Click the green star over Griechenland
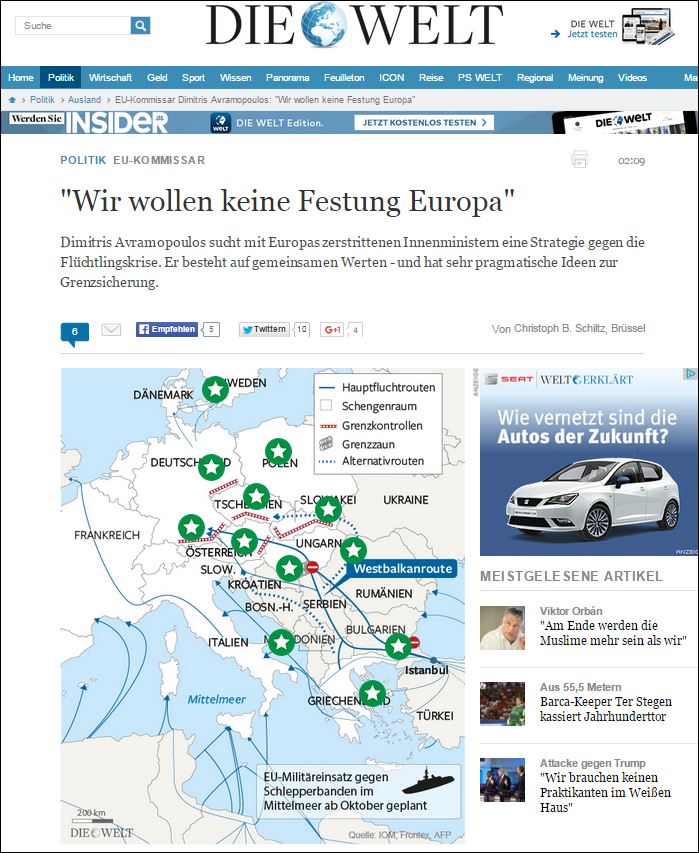The width and height of the screenshot is (699, 853). [x=372, y=693]
